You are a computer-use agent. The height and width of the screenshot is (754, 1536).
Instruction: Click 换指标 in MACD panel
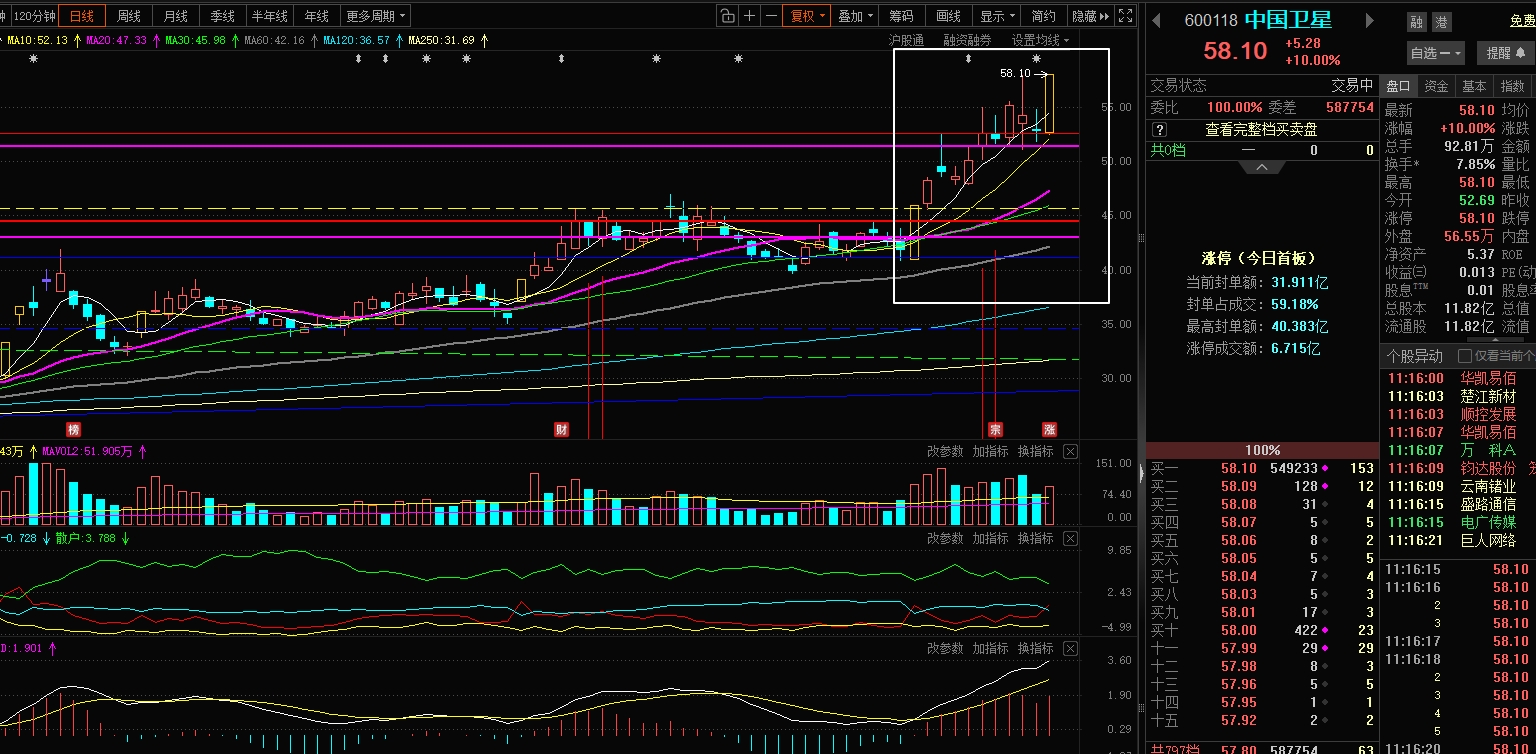(1035, 649)
